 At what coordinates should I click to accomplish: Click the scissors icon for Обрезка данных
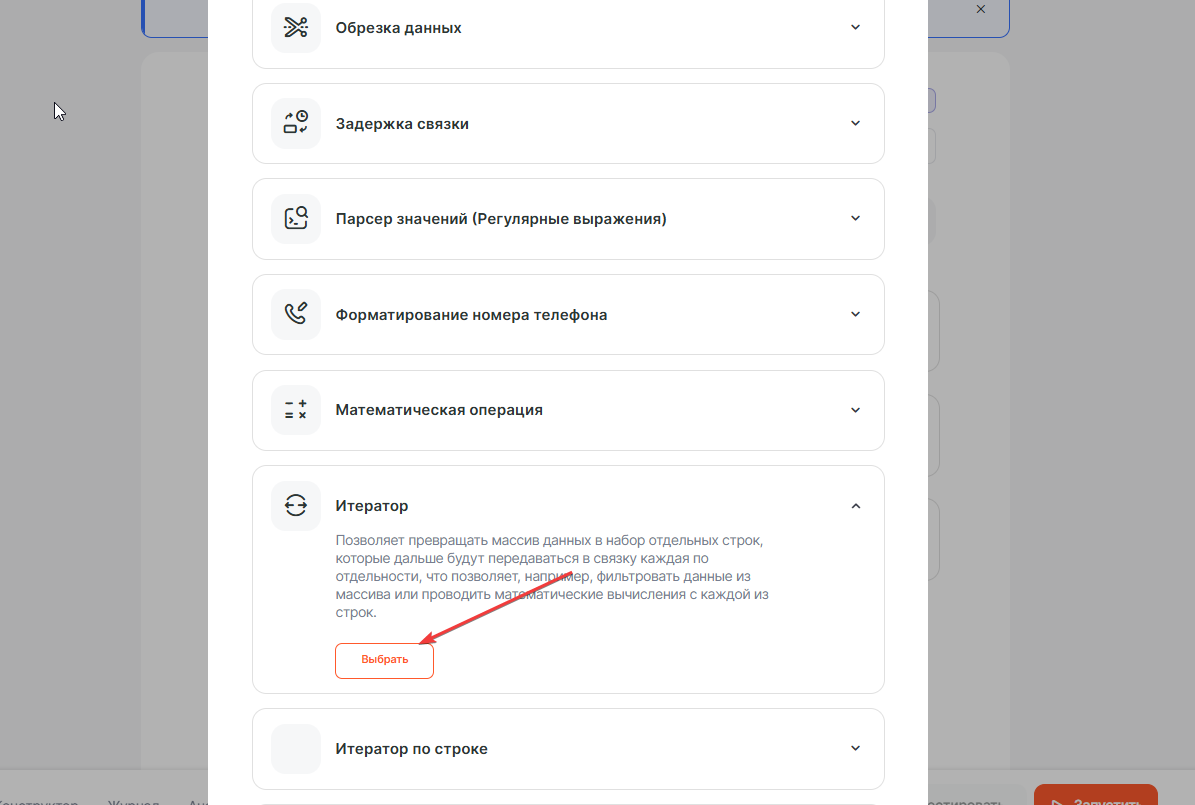(x=296, y=28)
